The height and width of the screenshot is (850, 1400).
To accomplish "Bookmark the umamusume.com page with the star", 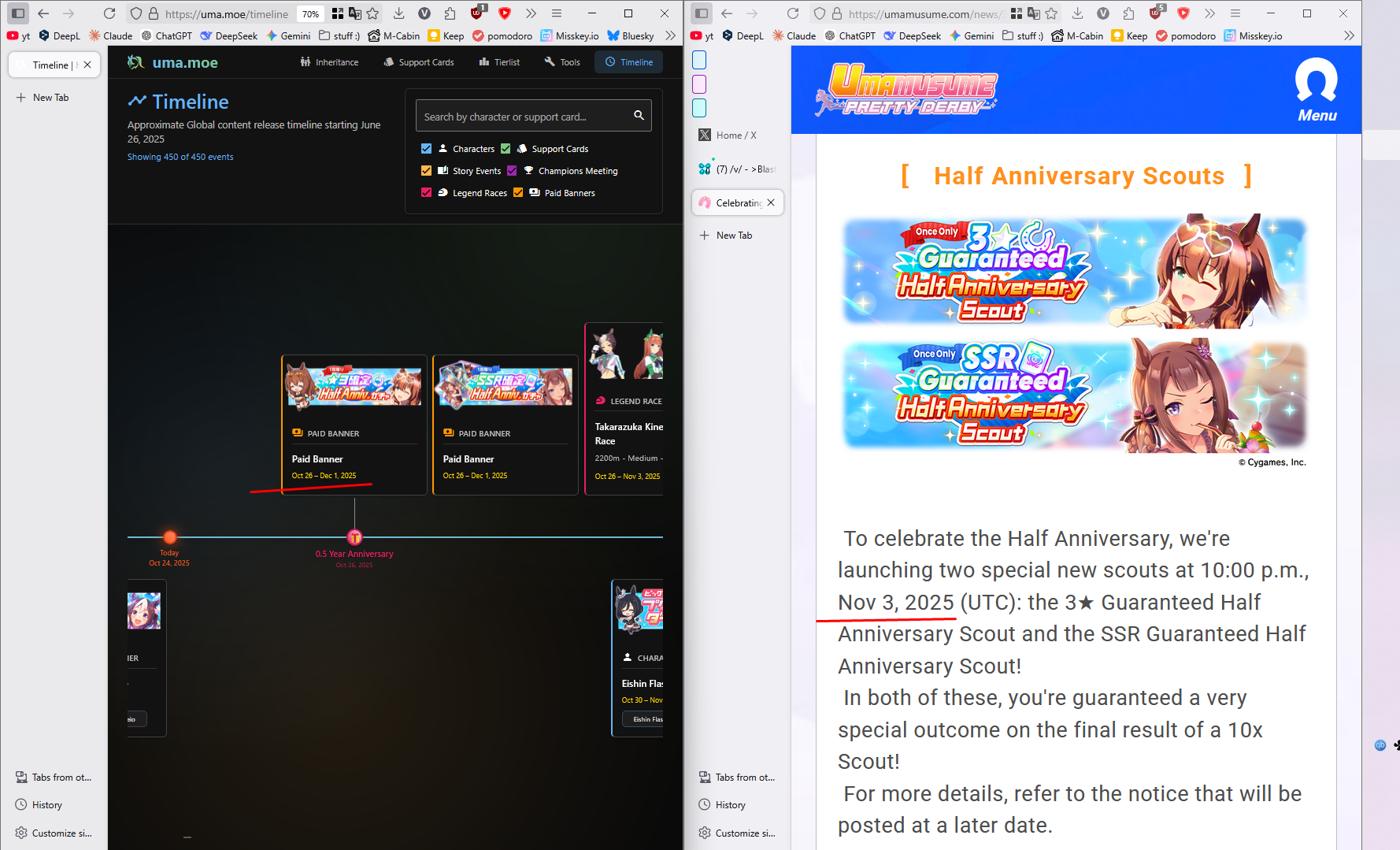I will point(1051,13).
